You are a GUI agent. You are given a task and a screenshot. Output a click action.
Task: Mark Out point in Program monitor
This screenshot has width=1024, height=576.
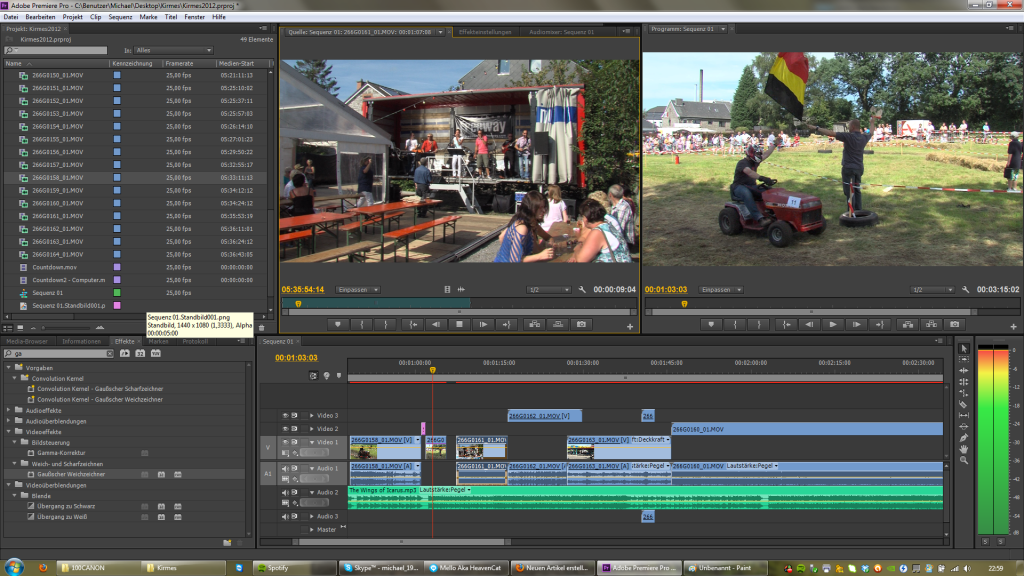[x=759, y=325]
